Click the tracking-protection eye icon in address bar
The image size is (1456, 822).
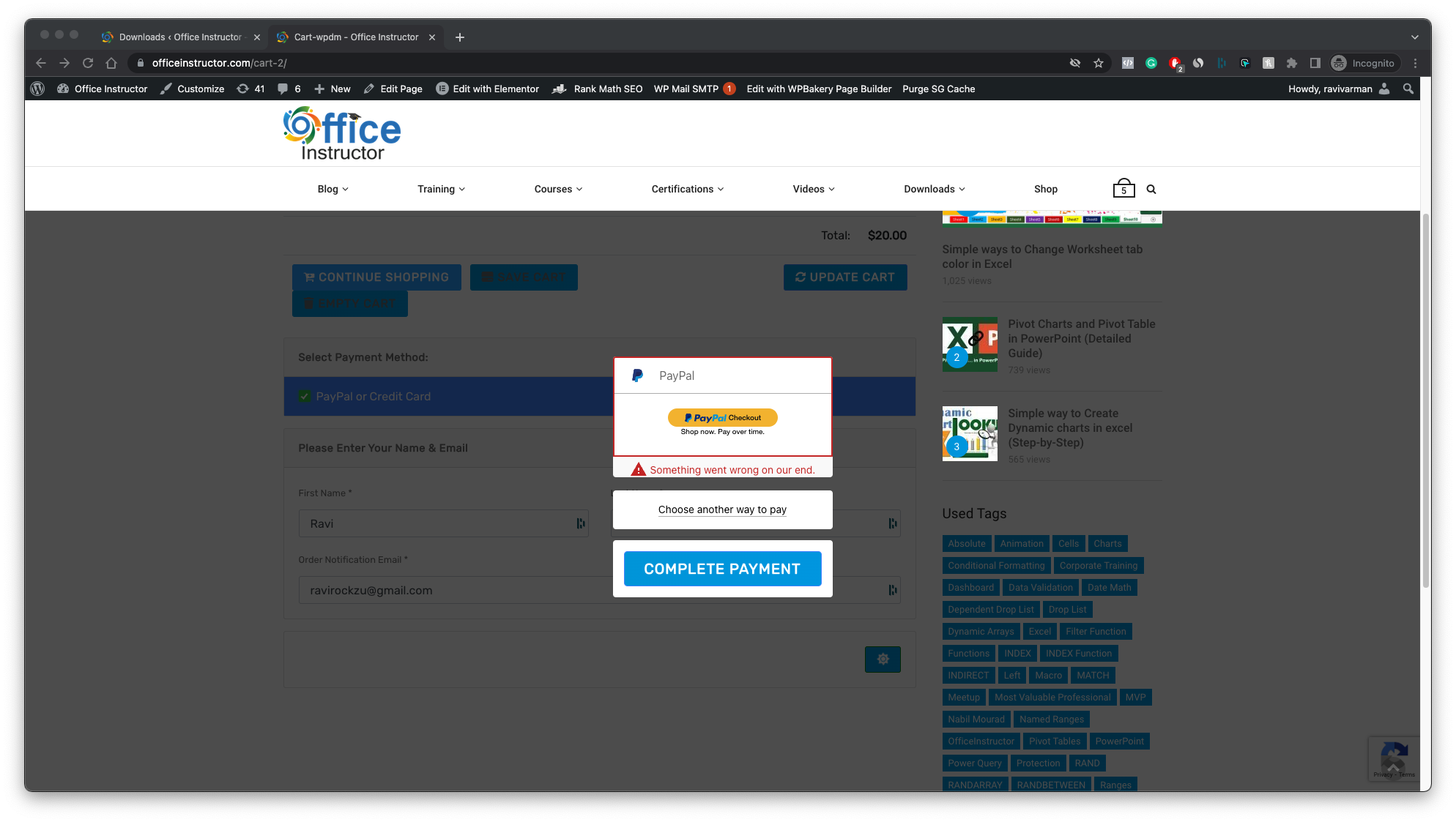tap(1075, 63)
